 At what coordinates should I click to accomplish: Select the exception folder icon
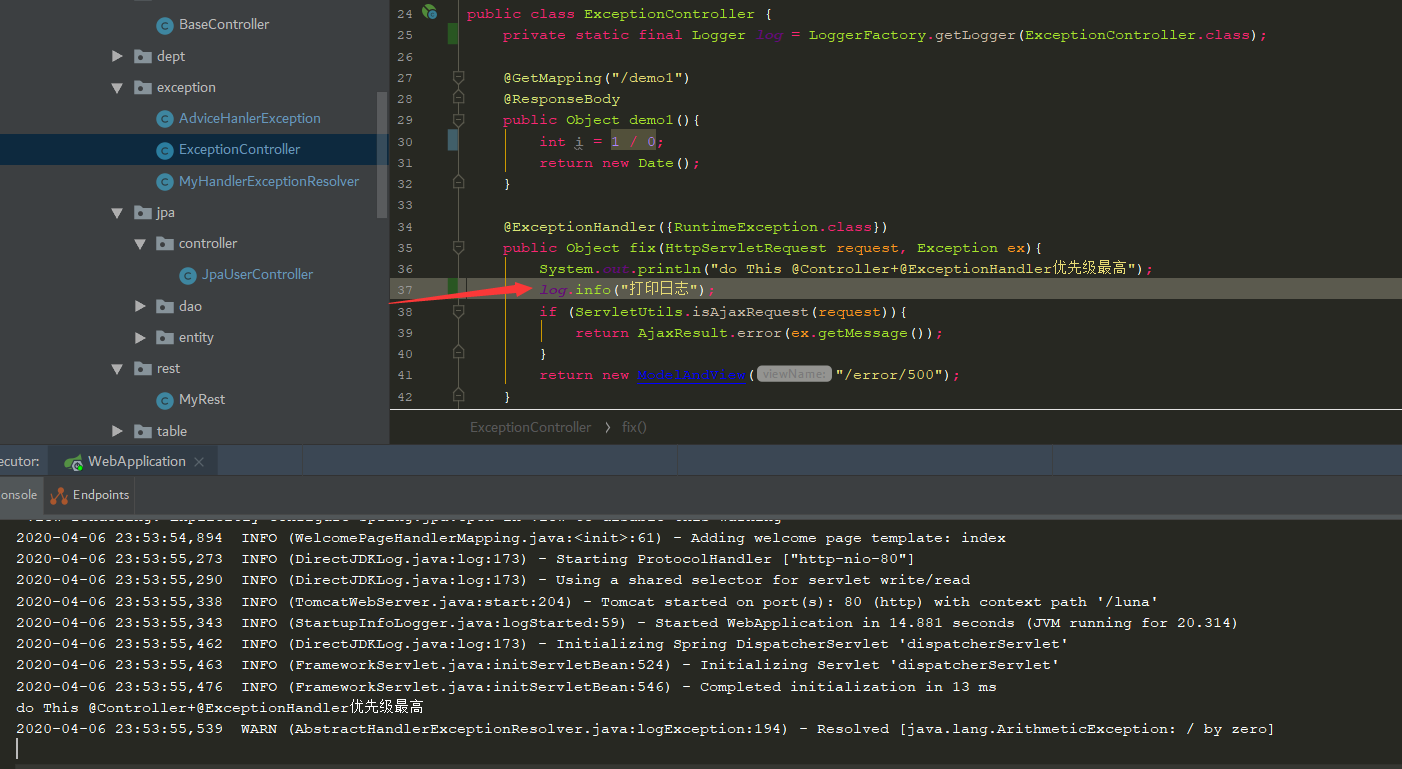click(x=143, y=88)
